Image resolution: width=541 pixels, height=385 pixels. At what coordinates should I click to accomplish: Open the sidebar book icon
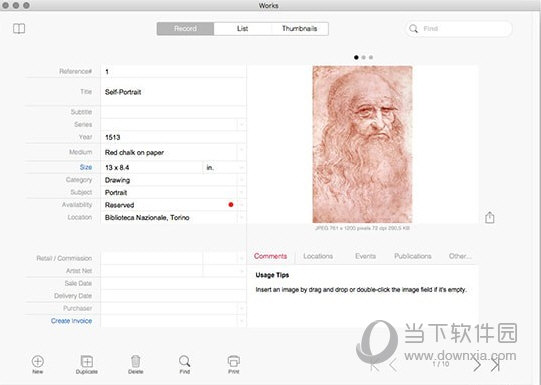(x=19, y=29)
